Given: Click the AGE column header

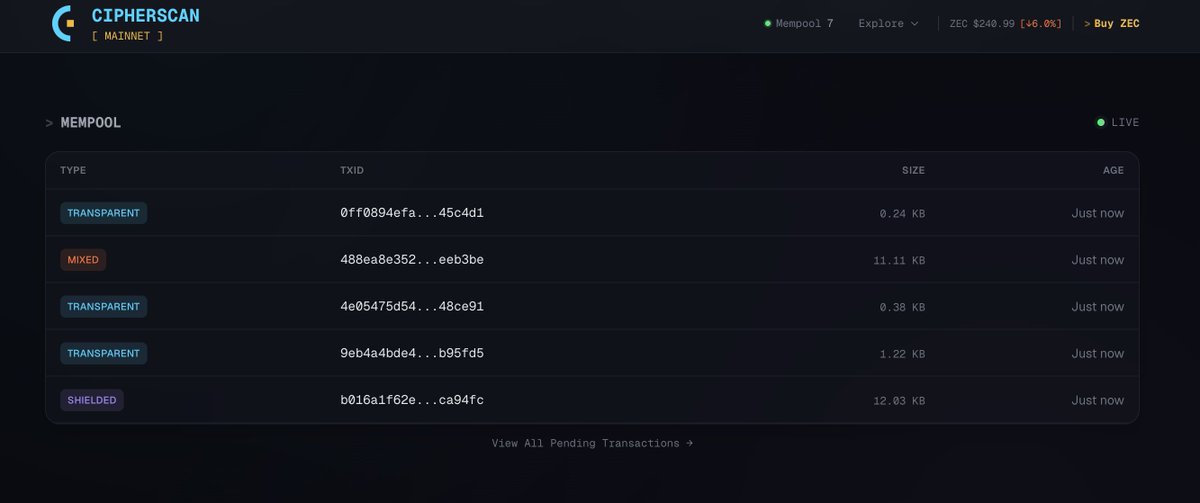Looking at the screenshot, I should [1113, 170].
